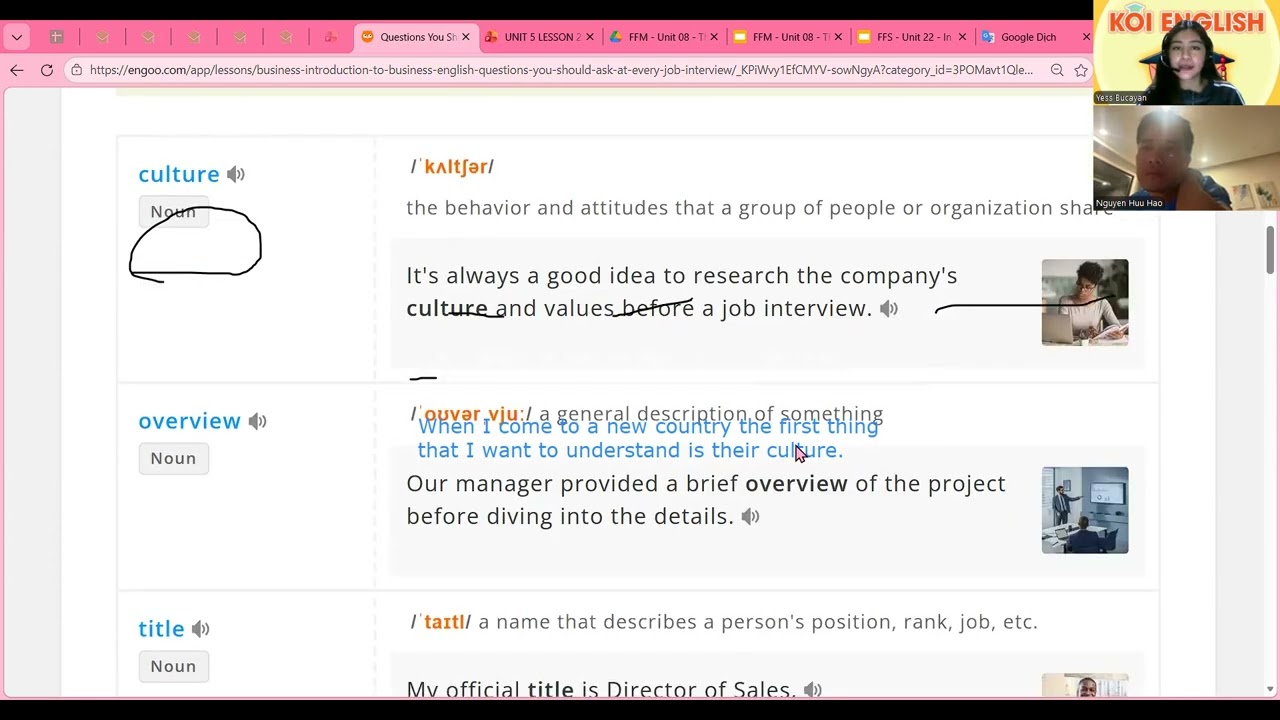
Task: Click the sentence 'Our manager provided a brief overview'
Action: [706, 500]
